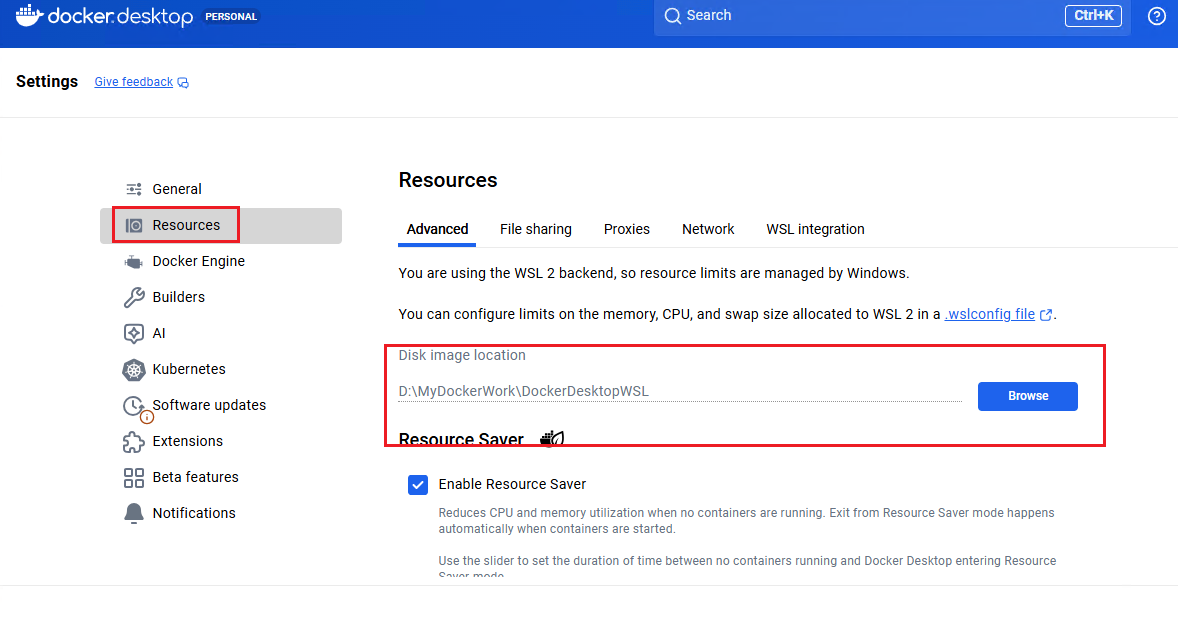Open the Give feedback link
The width and height of the screenshot is (1178, 620).
point(134,82)
